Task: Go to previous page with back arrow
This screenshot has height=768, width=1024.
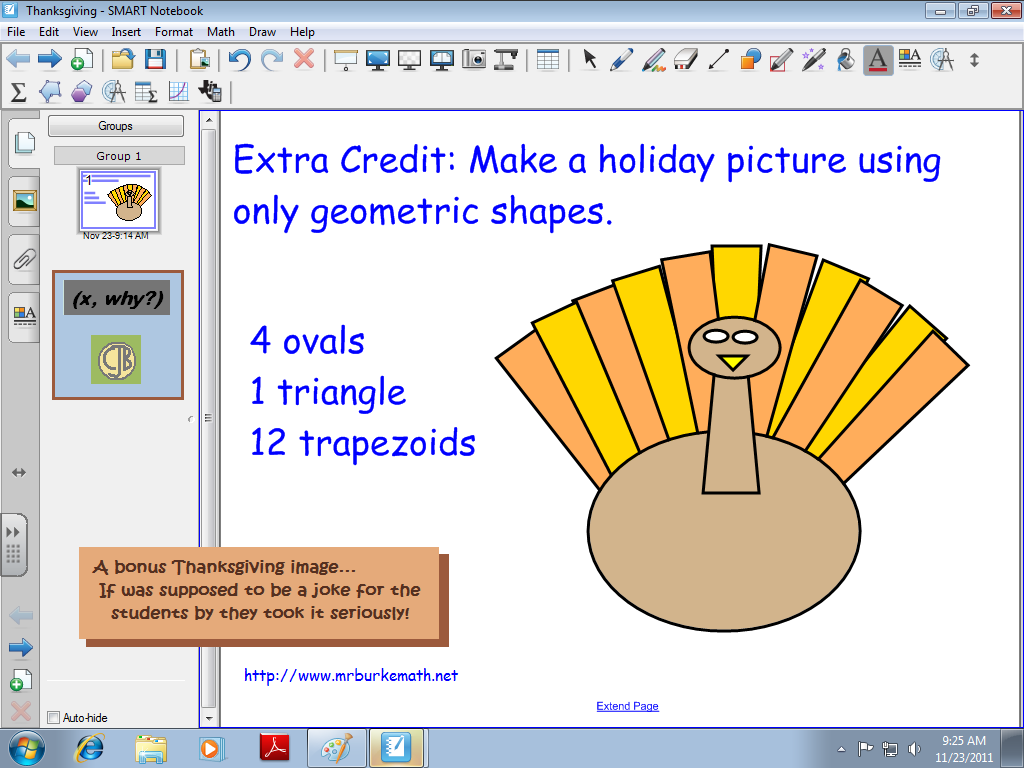Action: 18,59
